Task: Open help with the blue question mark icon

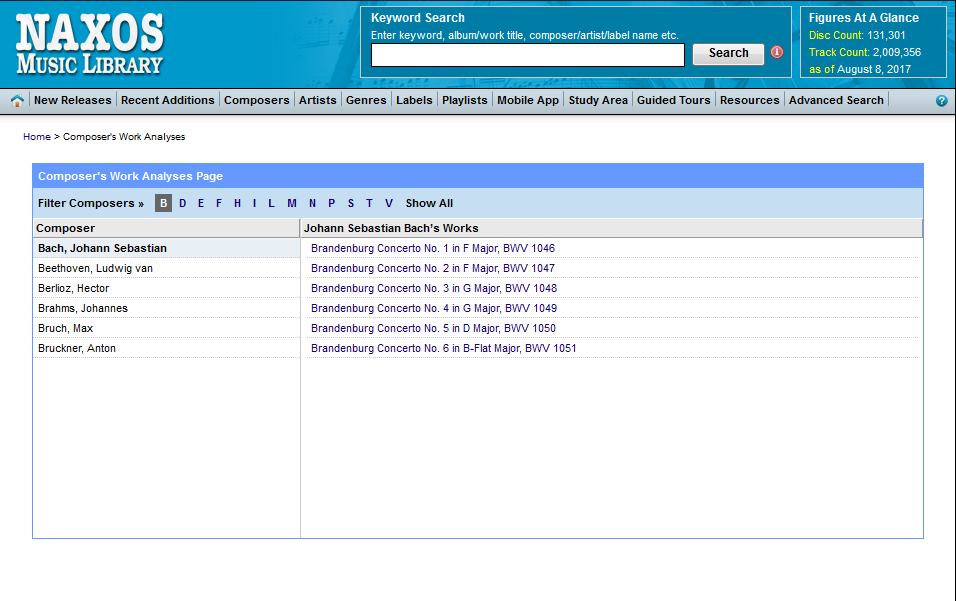Action: [x=941, y=101]
